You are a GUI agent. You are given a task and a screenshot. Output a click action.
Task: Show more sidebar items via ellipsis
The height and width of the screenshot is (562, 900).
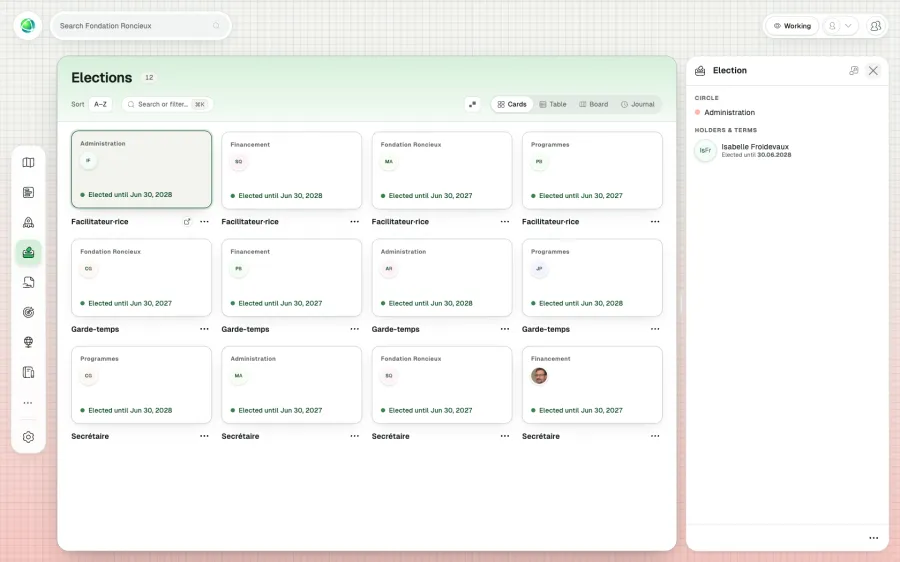[28, 403]
